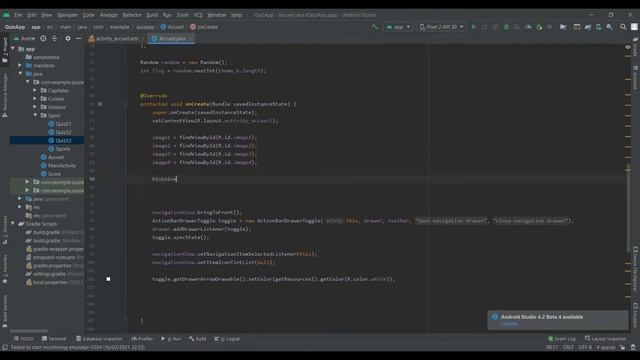This screenshot has height=360, width=640.
Task: Select the sampledata folder
Action: click(42, 57)
